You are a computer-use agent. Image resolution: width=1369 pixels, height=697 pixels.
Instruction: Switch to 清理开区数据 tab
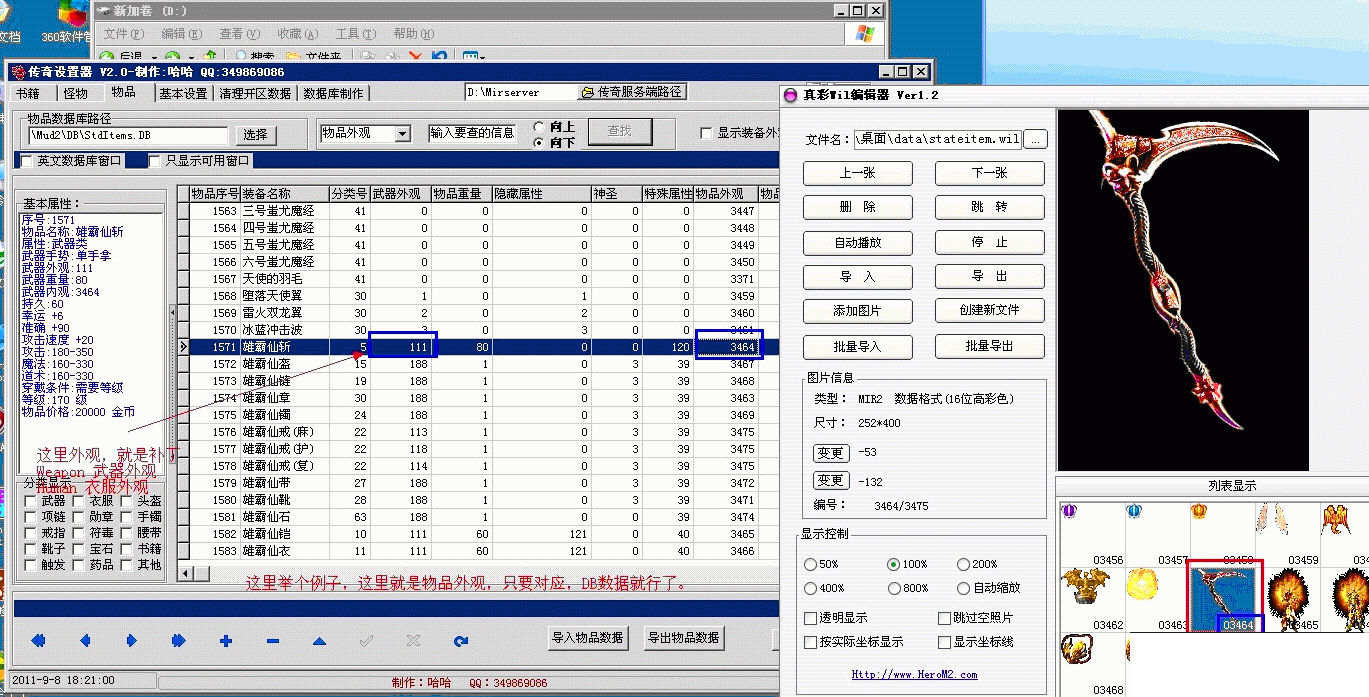coord(255,93)
